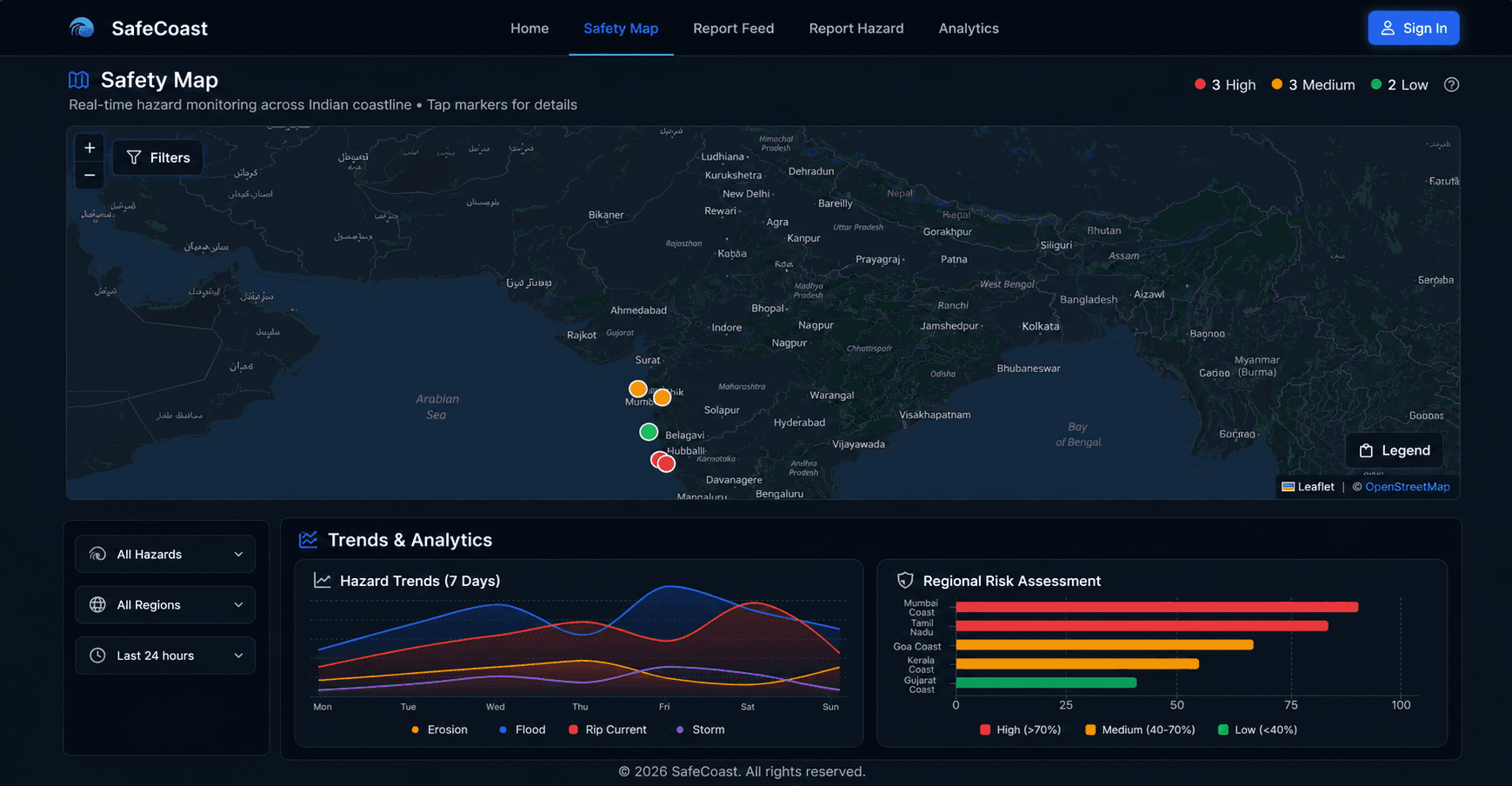Follow the OpenStreetMap link
This screenshot has width=1512, height=786.
(1408, 487)
